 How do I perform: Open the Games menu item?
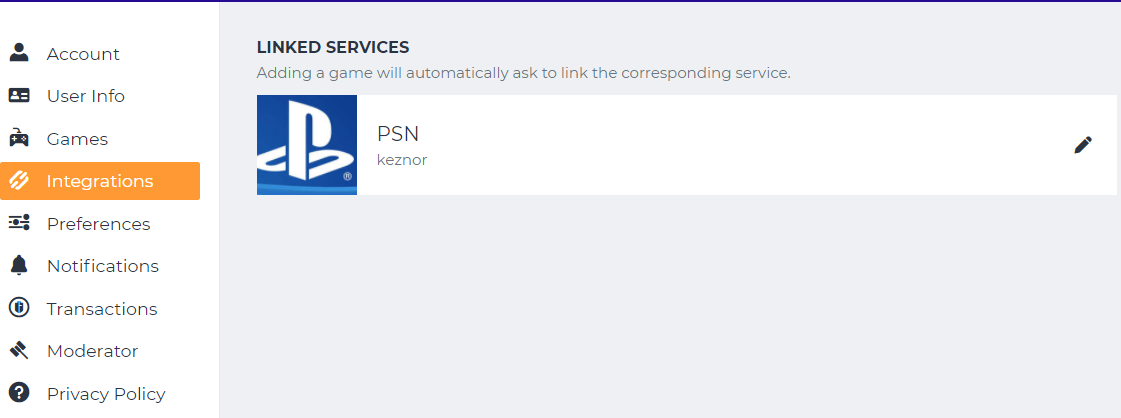[77, 139]
